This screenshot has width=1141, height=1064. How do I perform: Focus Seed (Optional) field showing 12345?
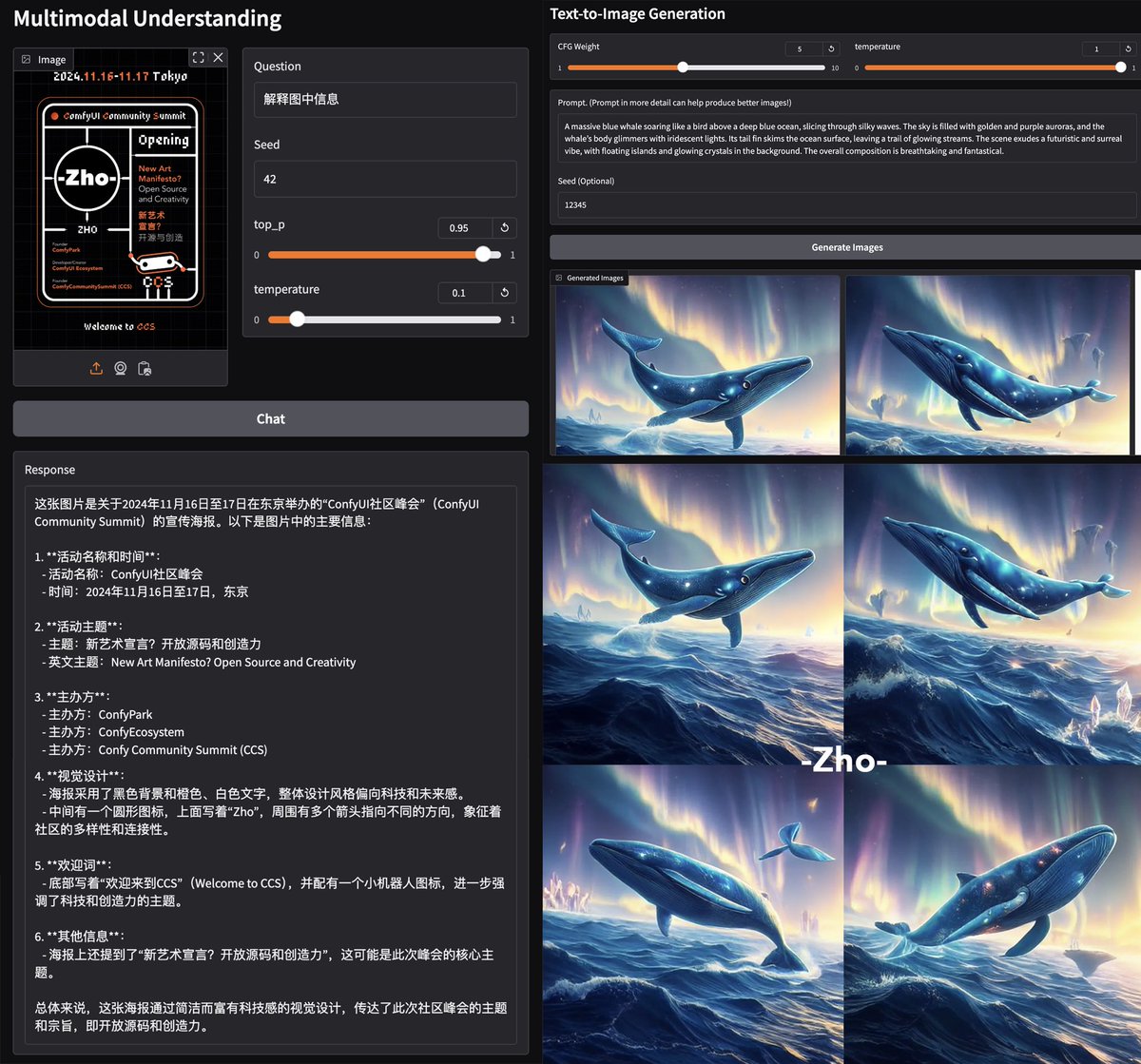pos(845,204)
